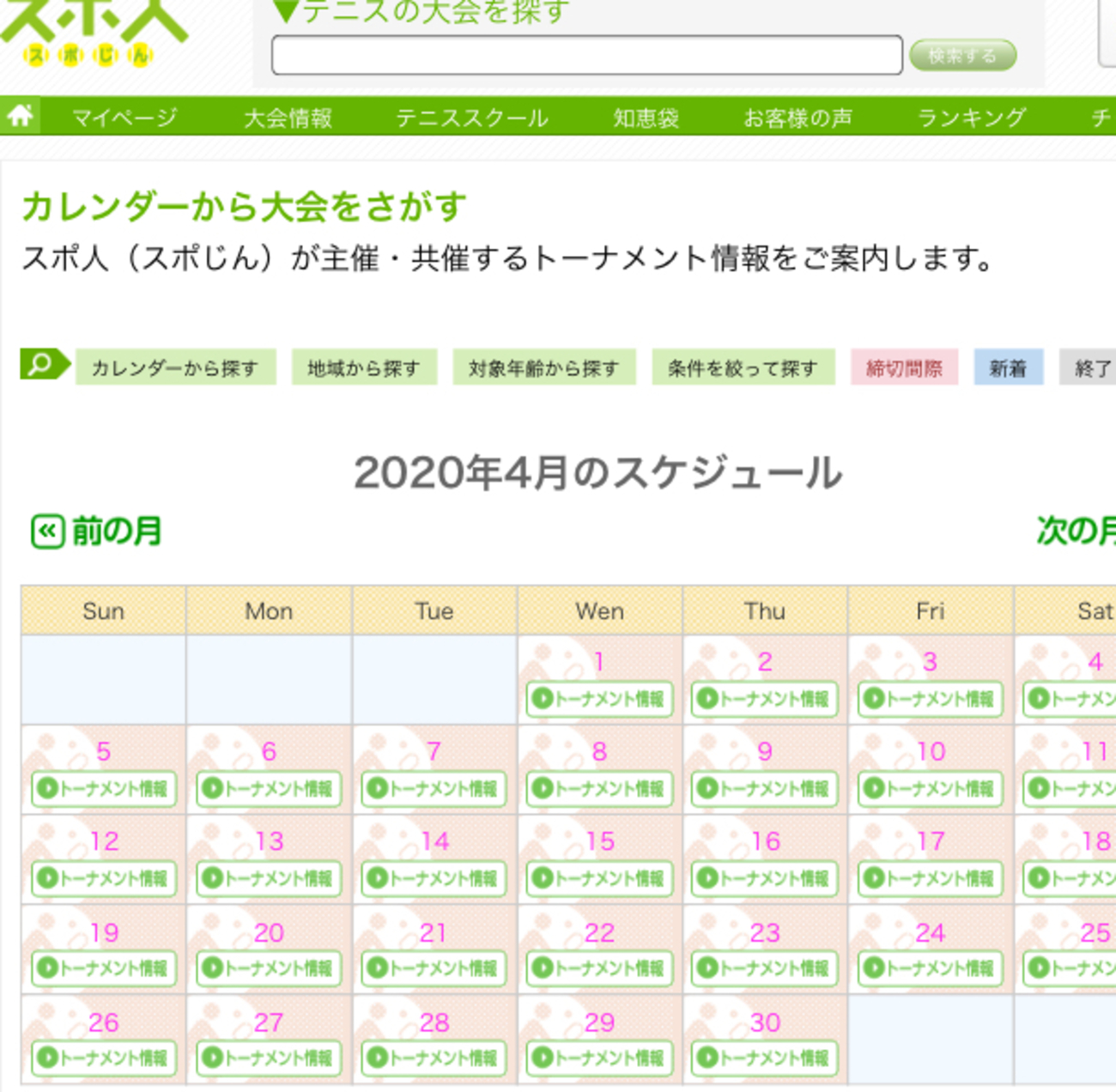Click the date number 30
1116x1092 pixels.
[x=765, y=1022]
